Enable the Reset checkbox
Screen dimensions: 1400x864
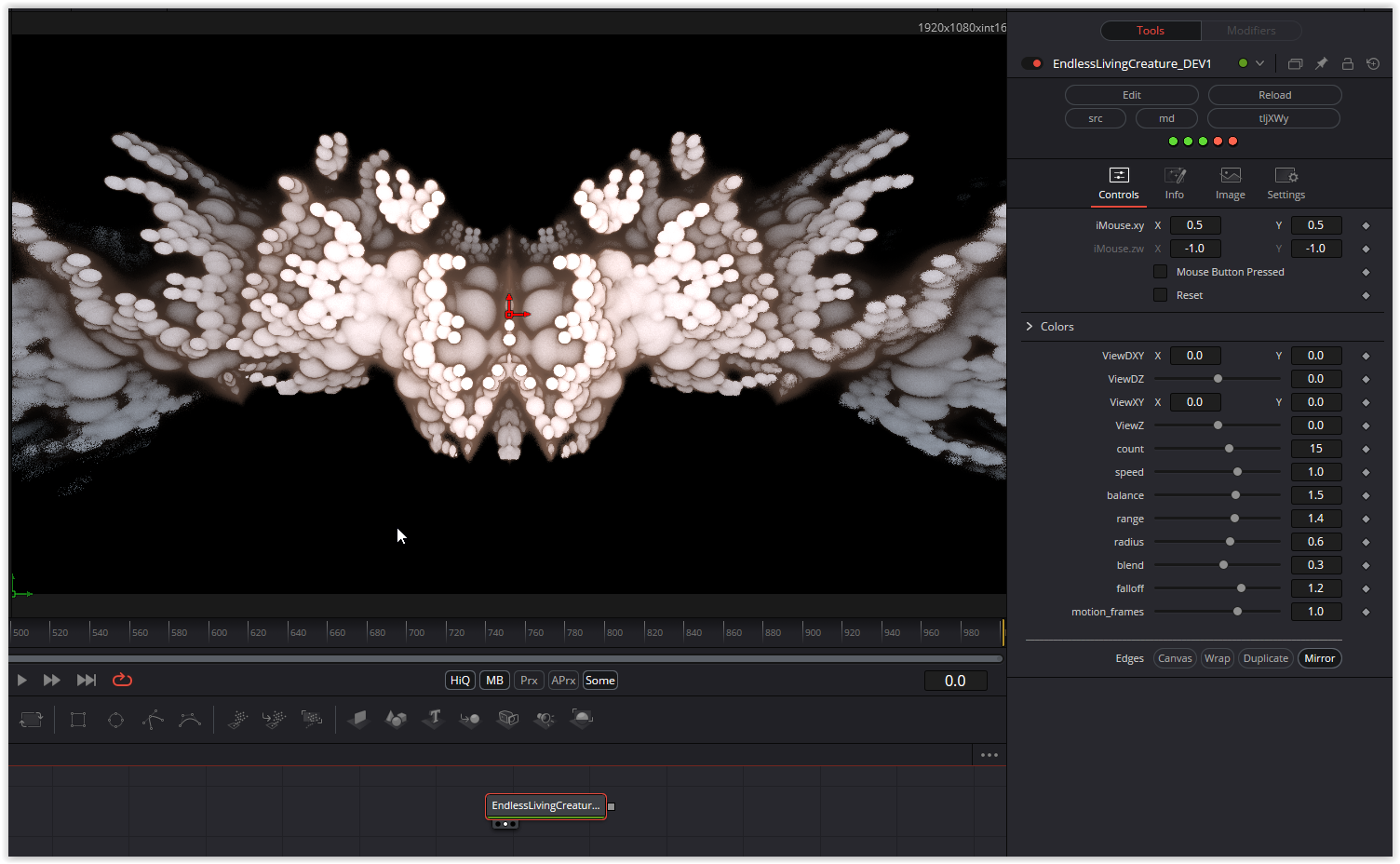(1160, 294)
